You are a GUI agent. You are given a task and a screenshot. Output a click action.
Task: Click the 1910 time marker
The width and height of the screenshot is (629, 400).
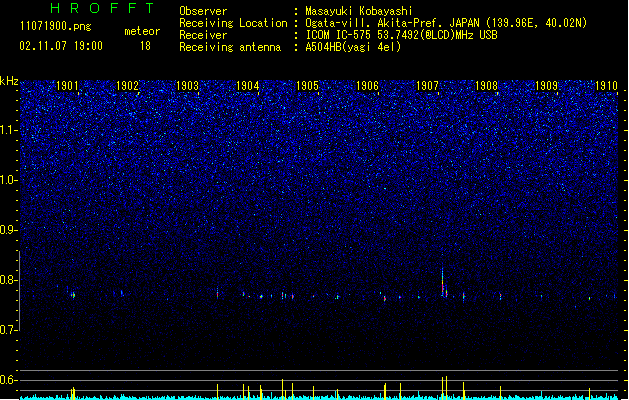coord(606,85)
